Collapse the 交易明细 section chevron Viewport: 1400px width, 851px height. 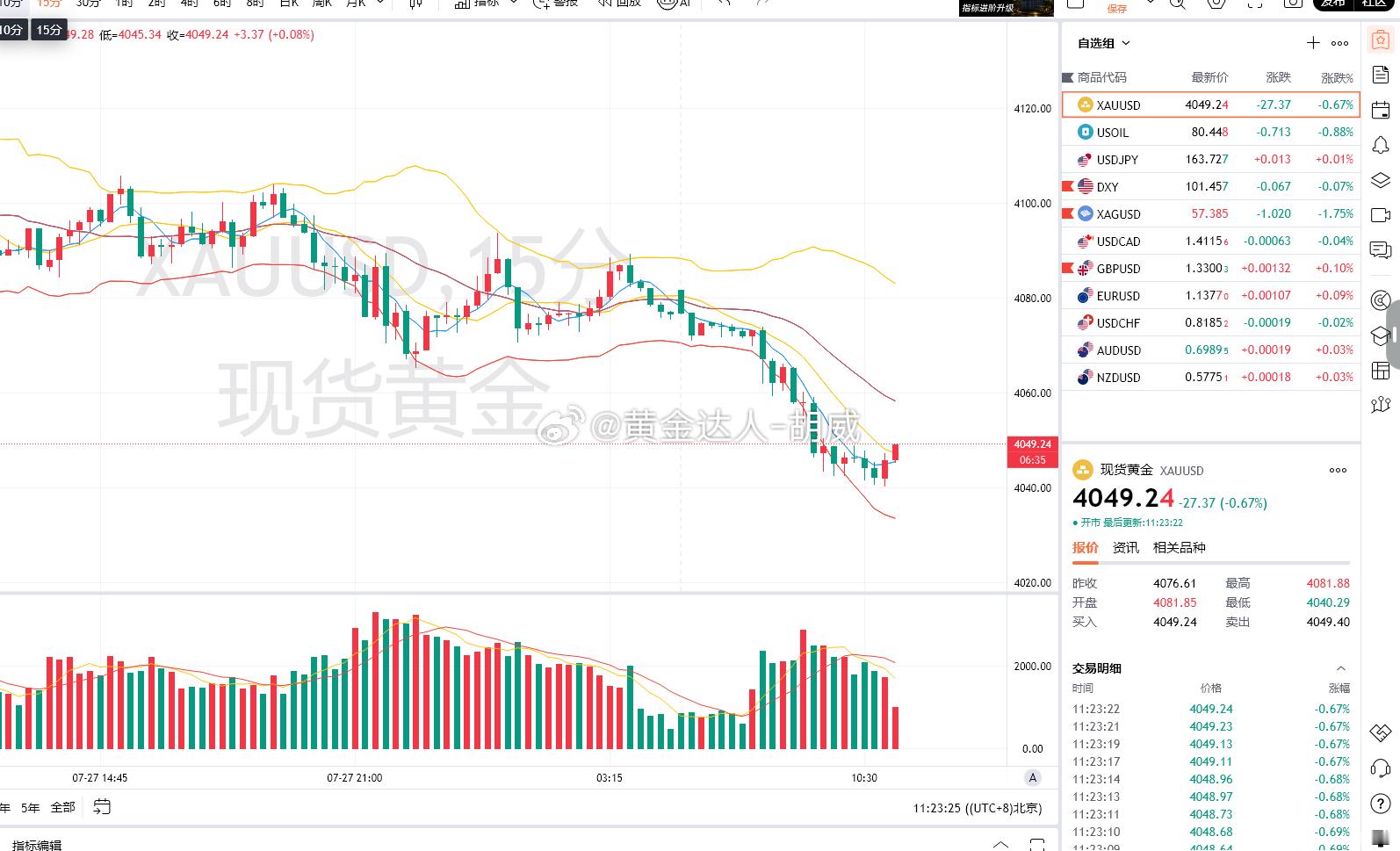(1340, 668)
